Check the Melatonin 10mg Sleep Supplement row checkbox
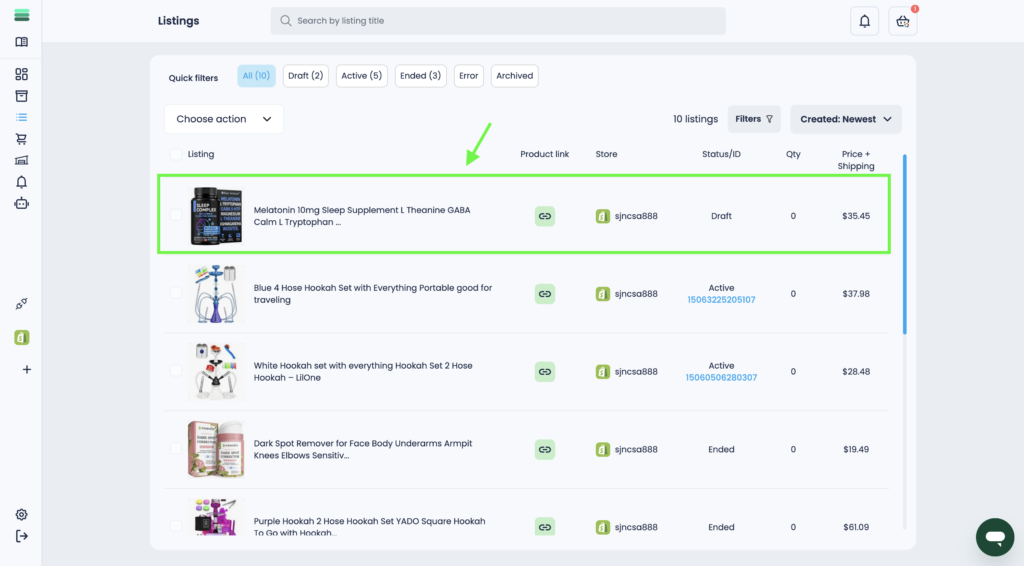 (176, 215)
